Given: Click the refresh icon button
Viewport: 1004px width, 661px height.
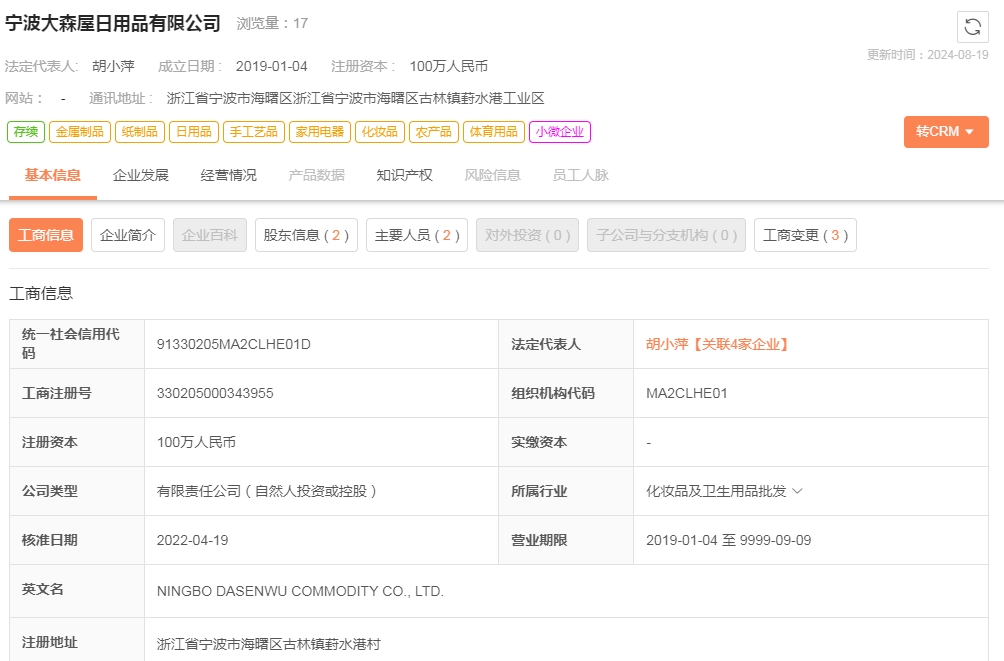Looking at the screenshot, I should 973,27.
